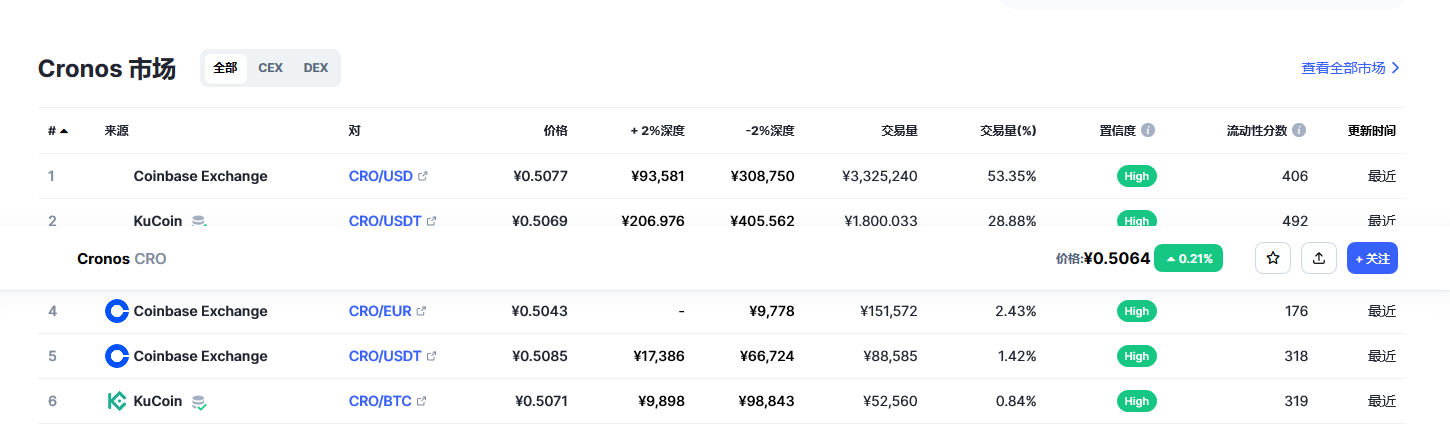
Task: Open info tooltip icon next to 流动性分数
Action: [1299, 130]
